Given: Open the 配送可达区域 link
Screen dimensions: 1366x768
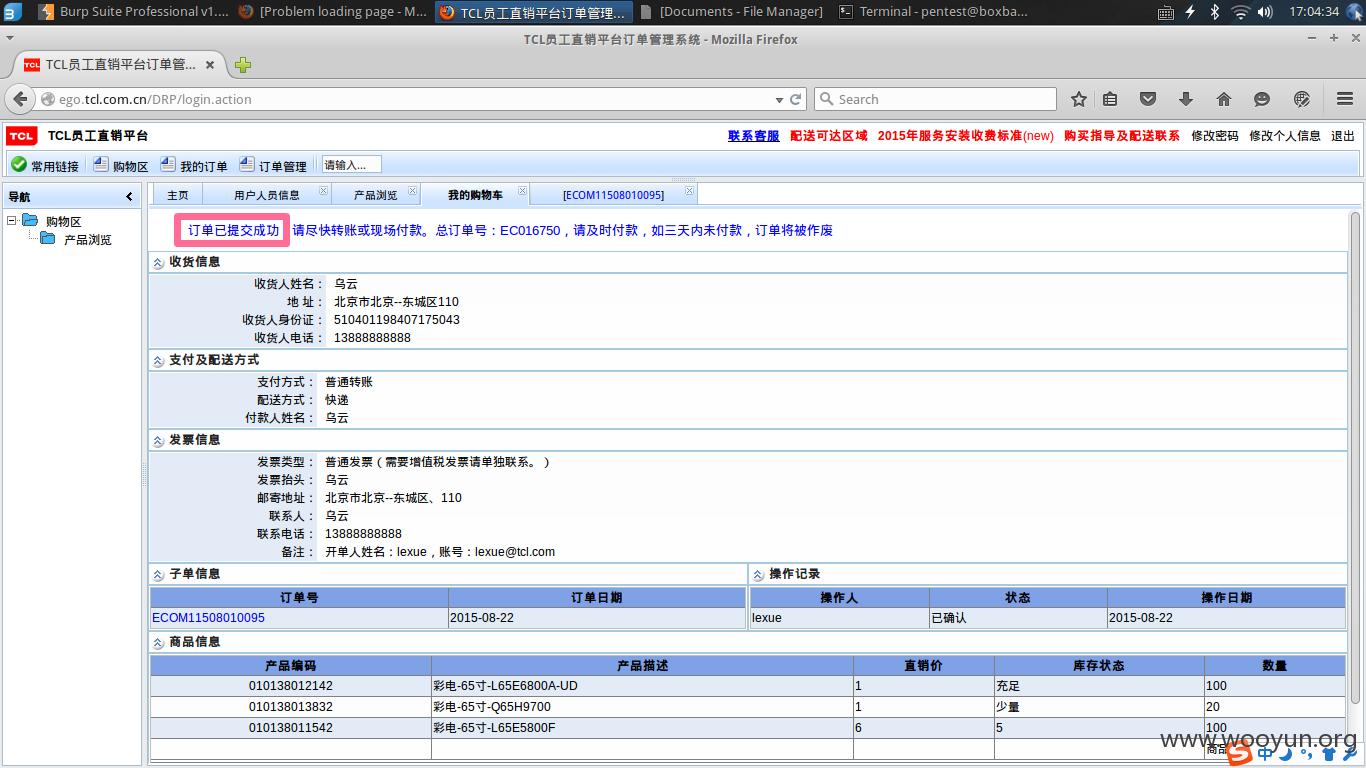Looking at the screenshot, I should click(829, 136).
